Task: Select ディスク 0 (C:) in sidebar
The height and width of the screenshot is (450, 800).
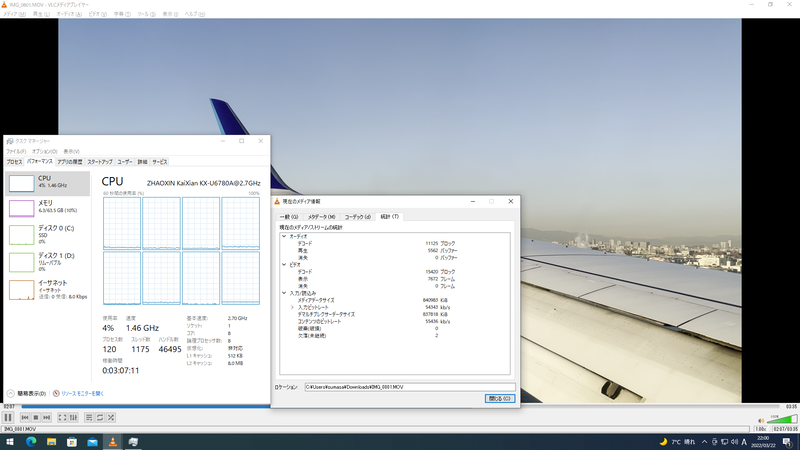Action: click(47, 235)
